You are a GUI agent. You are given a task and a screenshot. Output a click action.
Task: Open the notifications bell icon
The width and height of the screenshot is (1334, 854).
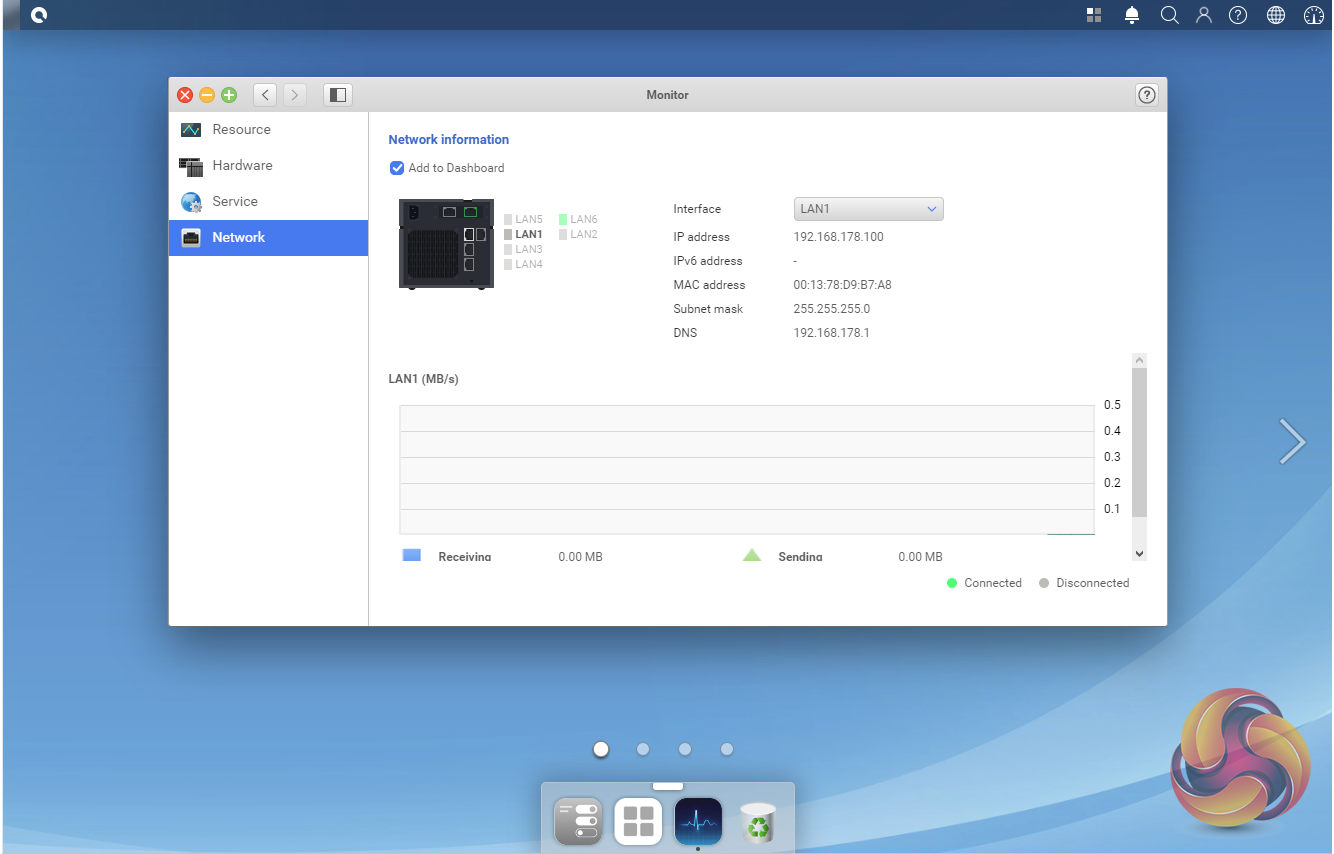click(1132, 15)
